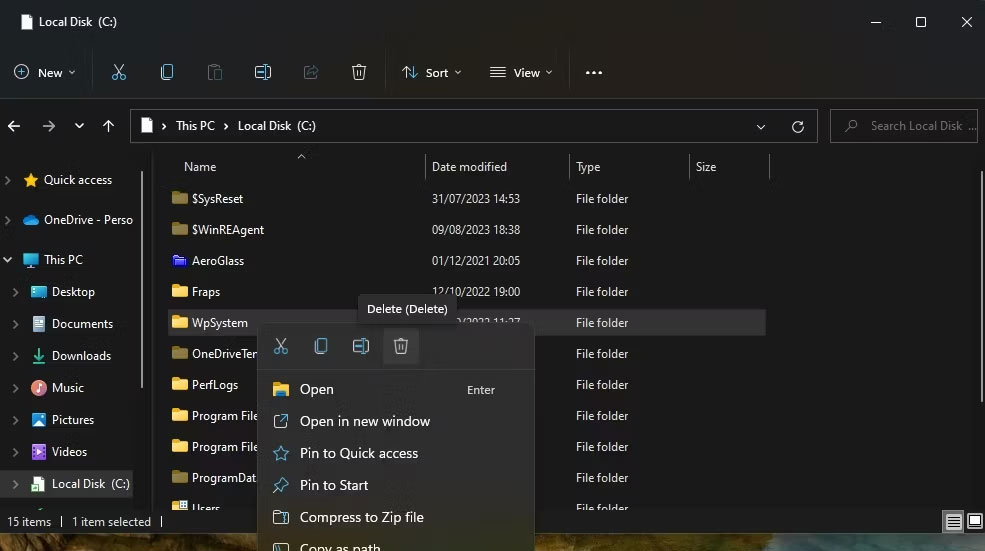Click the Search Local Disk field
The image size is (985, 551).
tap(904, 126)
